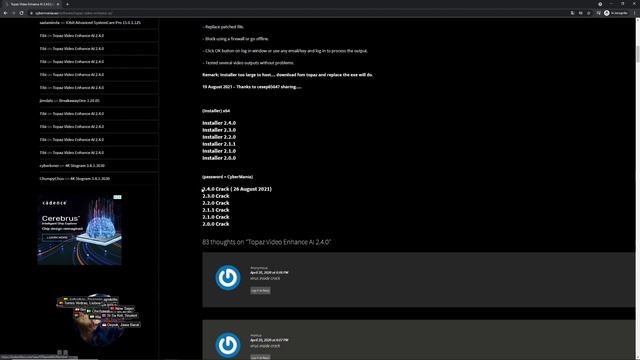Viewport: 640px width, 360px height.
Task: Click the second comment's power-icon avatar
Action: click(x=228, y=345)
